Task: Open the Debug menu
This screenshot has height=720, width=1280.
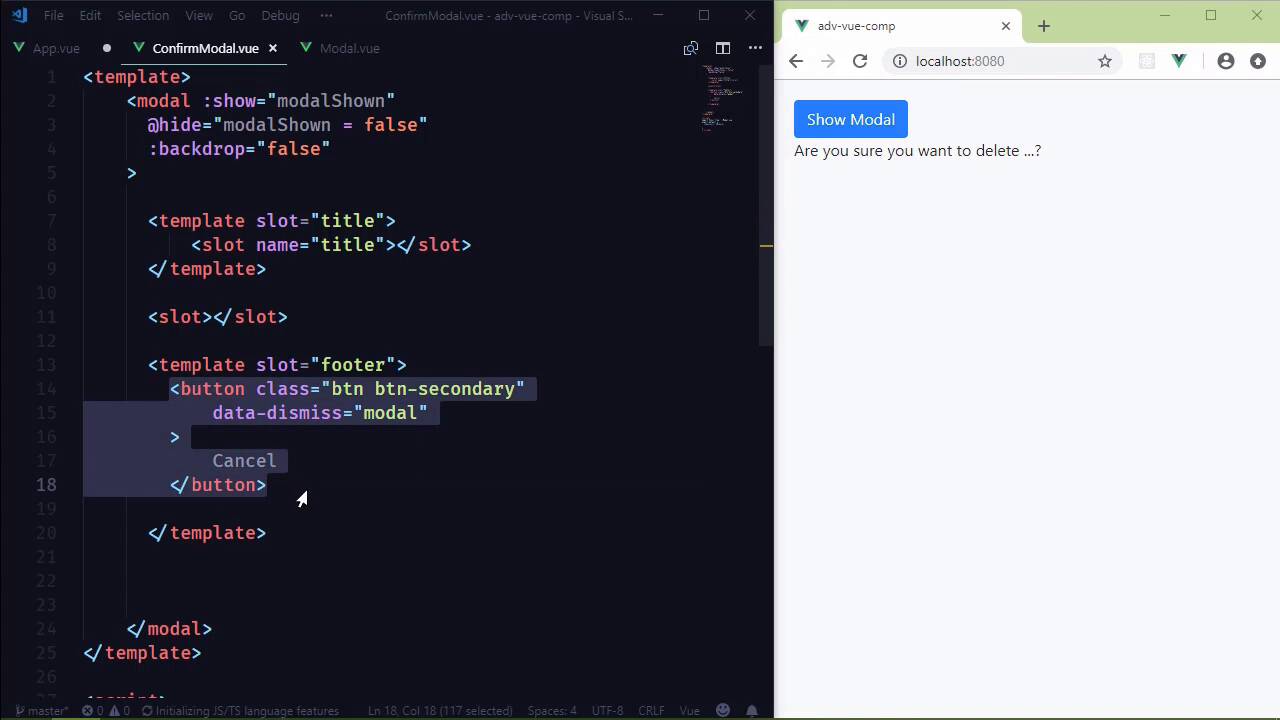Action: coord(280,15)
